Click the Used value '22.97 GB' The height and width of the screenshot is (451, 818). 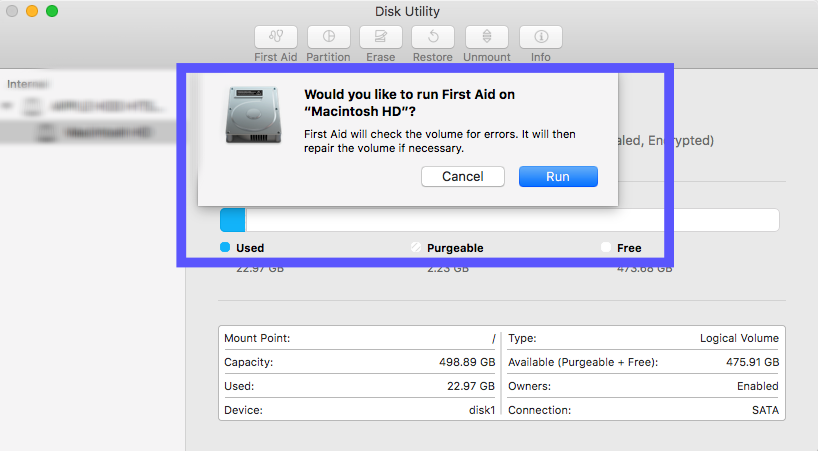tap(471, 386)
